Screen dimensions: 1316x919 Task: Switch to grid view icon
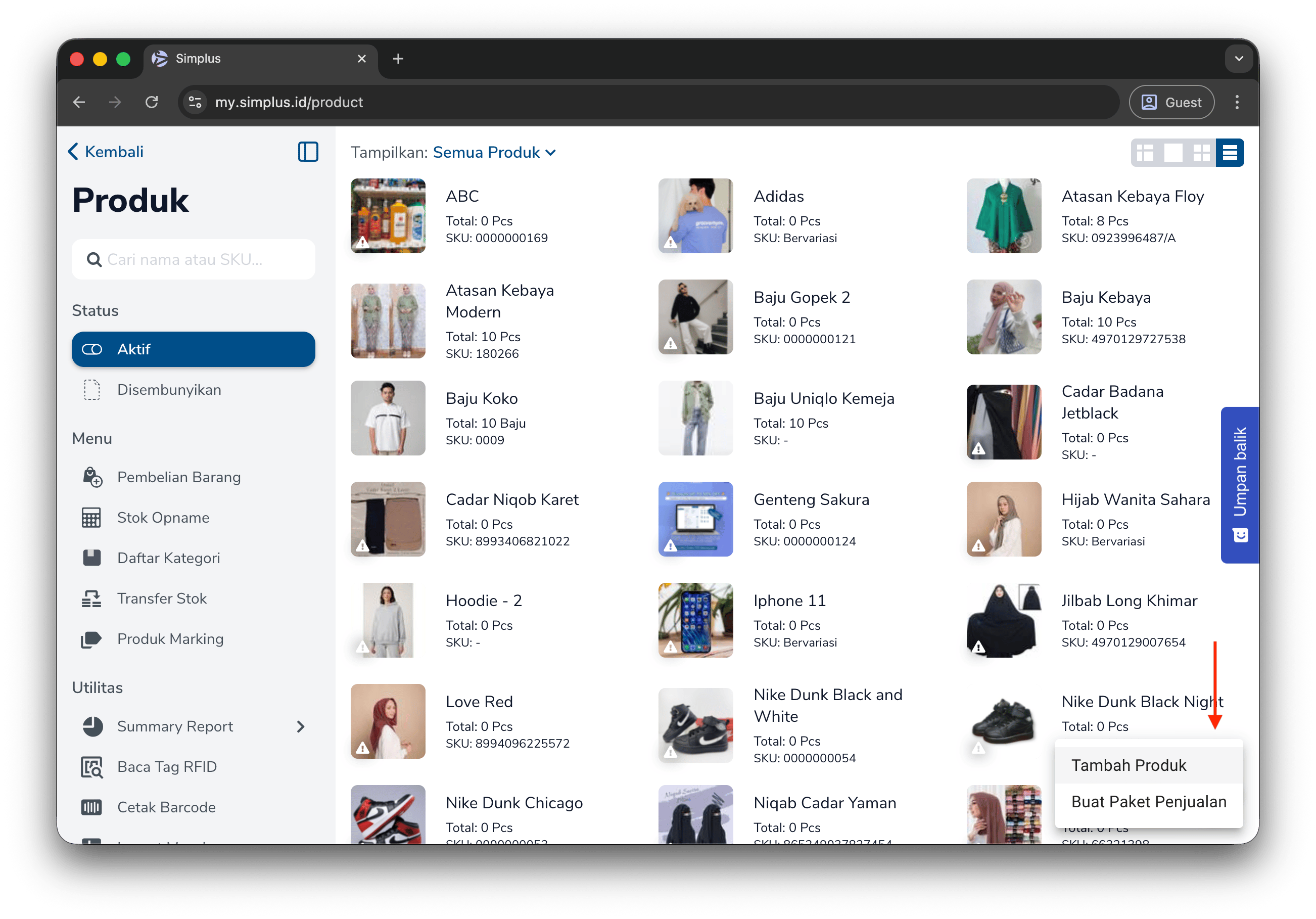pyautogui.click(x=1201, y=153)
